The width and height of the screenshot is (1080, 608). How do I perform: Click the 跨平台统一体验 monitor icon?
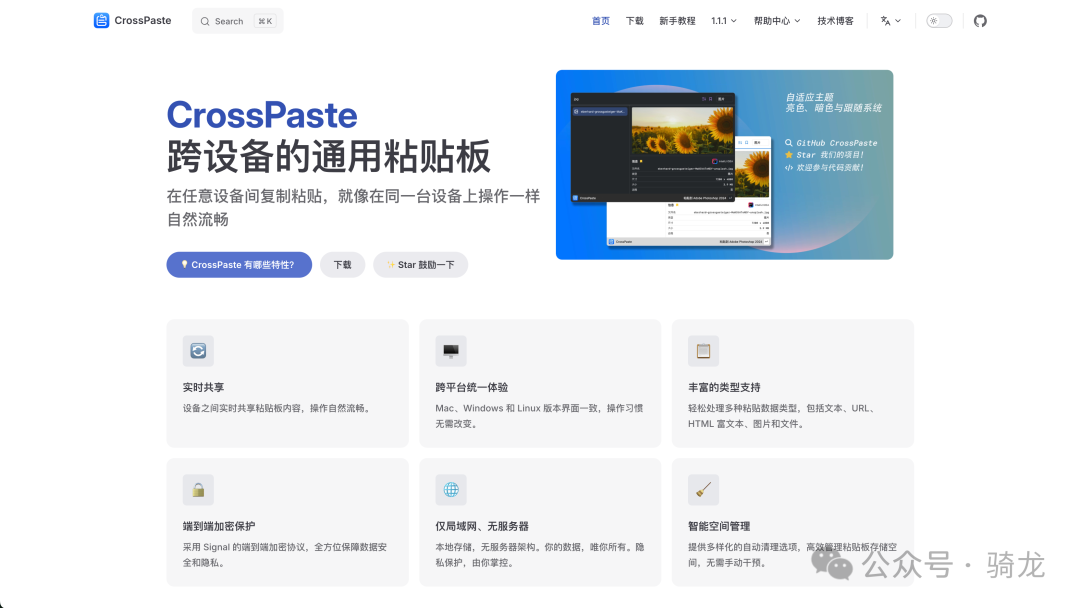point(451,351)
